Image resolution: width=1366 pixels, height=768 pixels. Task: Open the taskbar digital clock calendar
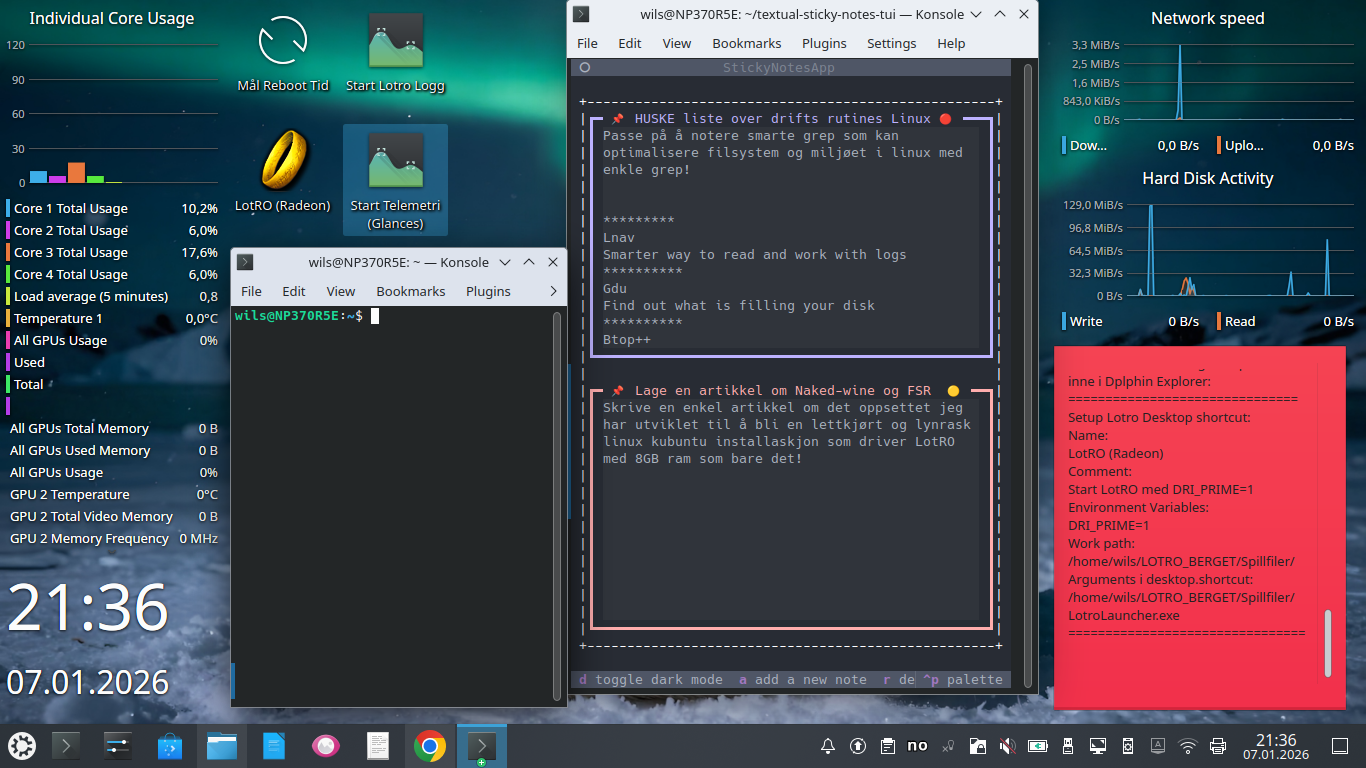tap(1276, 746)
